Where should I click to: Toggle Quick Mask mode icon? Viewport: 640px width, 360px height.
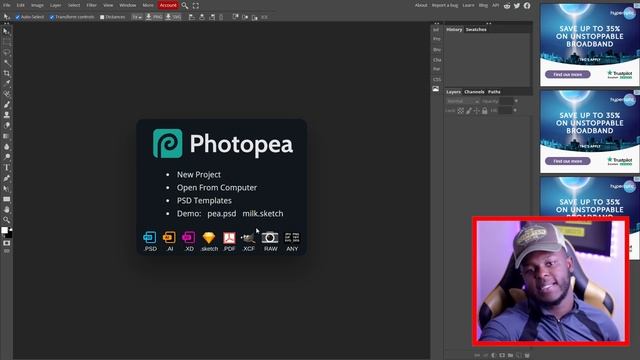click(6, 243)
